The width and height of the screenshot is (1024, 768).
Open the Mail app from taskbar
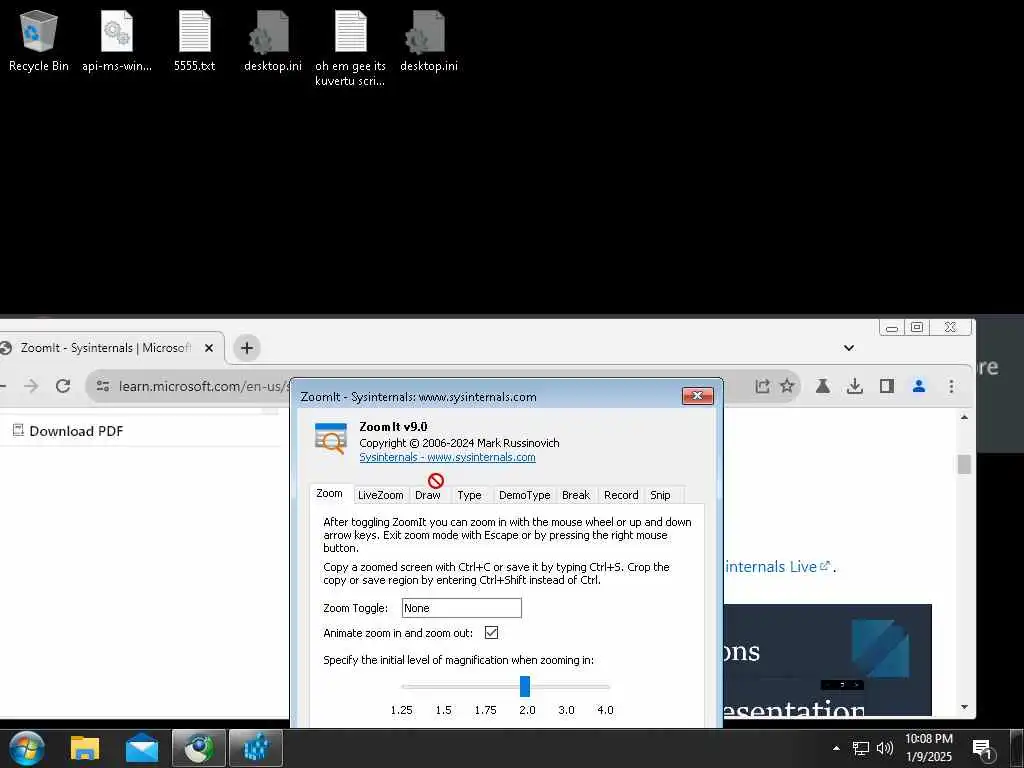coord(142,748)
